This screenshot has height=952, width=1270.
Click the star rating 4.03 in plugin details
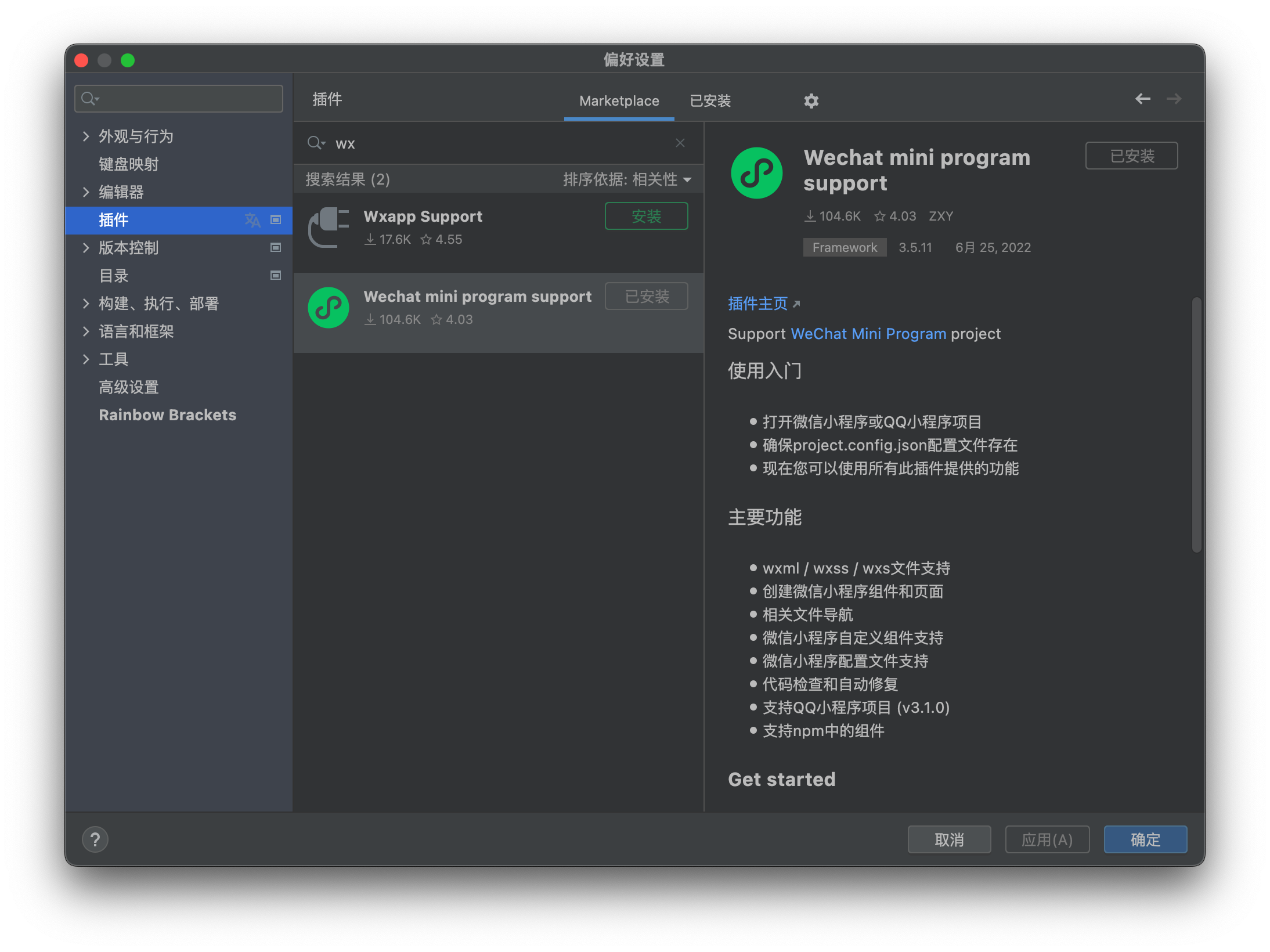point(895,216)
